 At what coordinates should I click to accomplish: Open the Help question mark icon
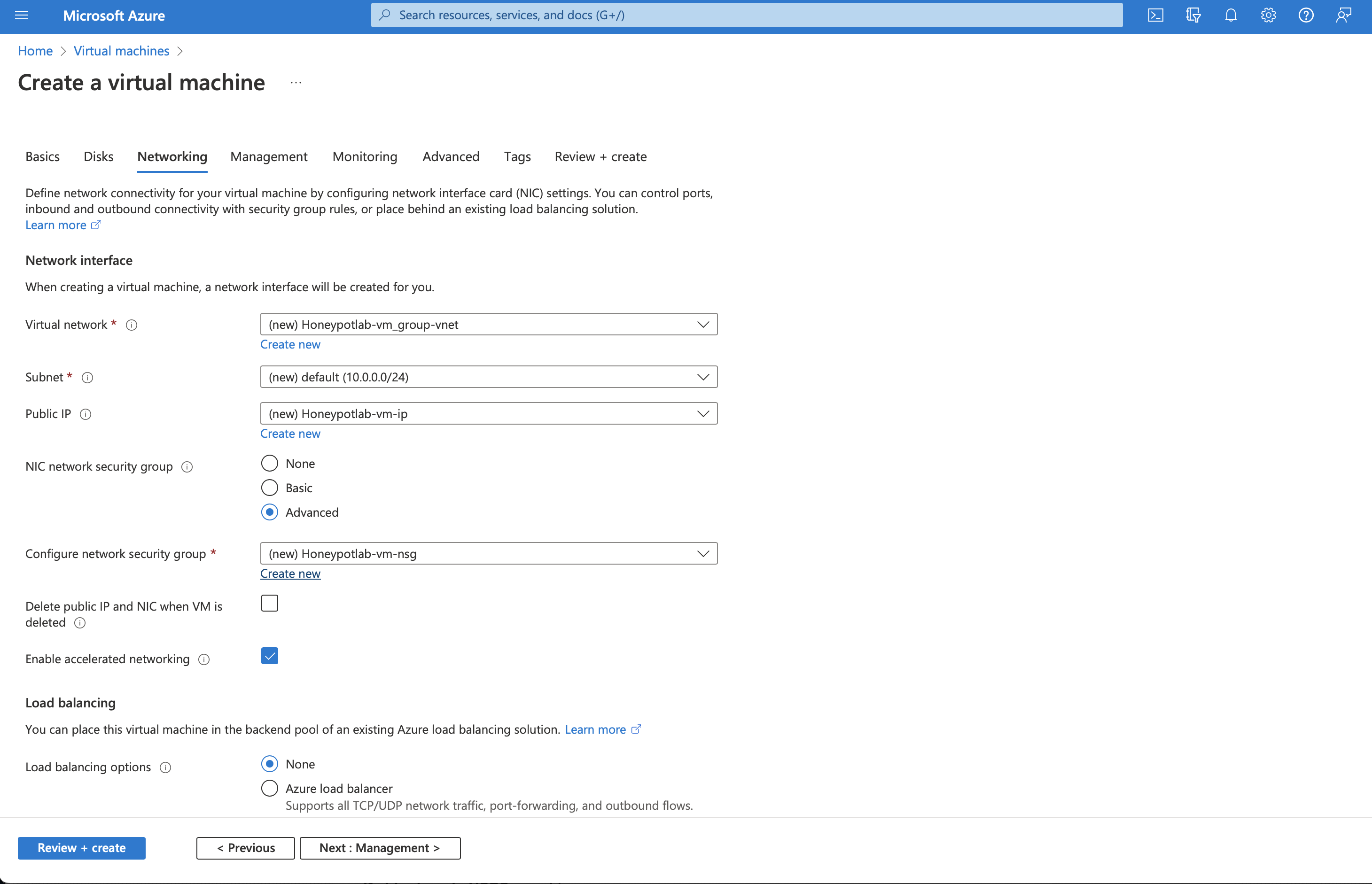pos(1306,16)
